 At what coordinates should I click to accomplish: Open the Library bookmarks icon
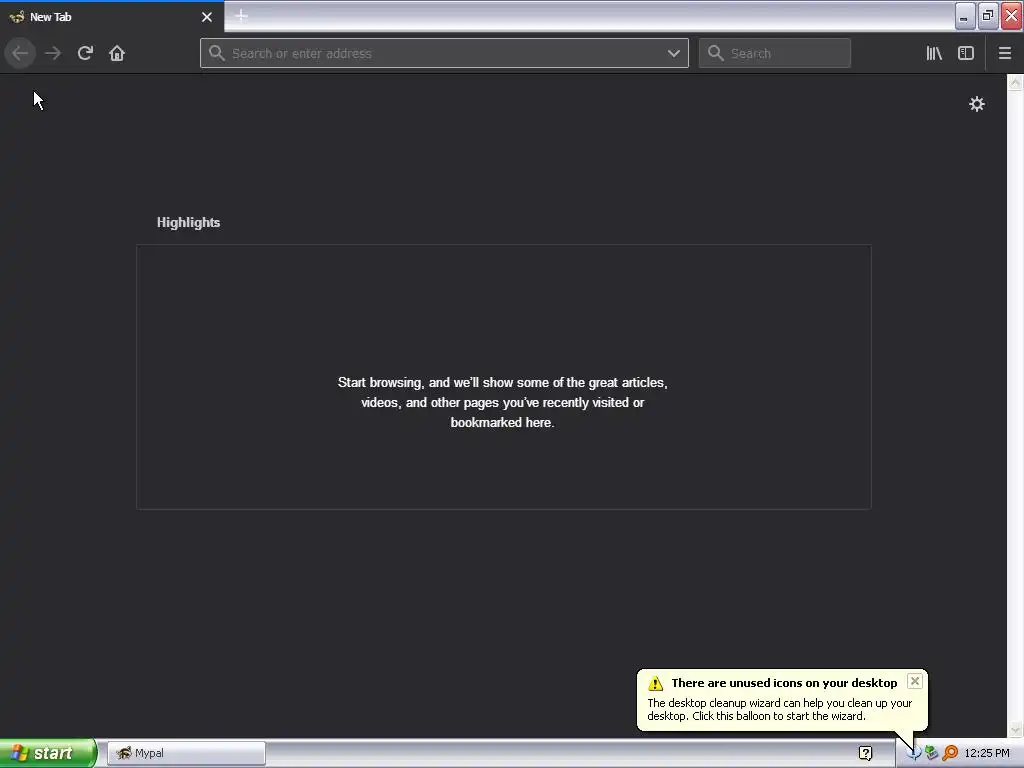(934, 53)
